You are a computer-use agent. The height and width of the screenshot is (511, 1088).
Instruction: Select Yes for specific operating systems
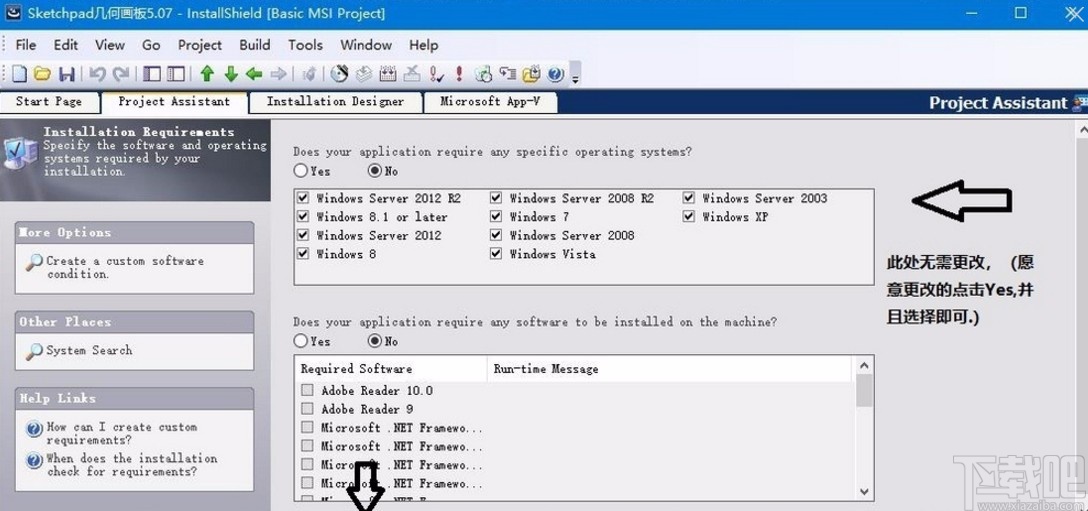click(300, 170)
